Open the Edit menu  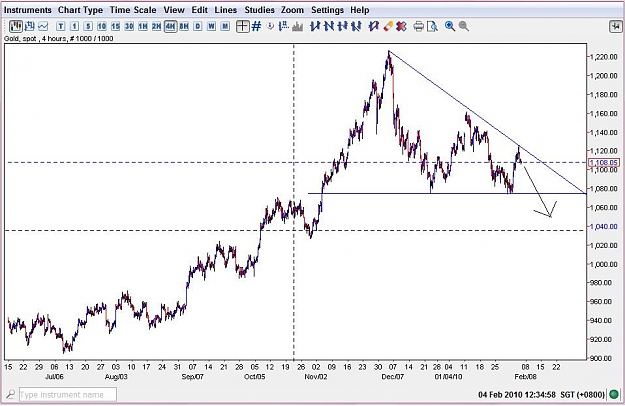click(199, 10)
